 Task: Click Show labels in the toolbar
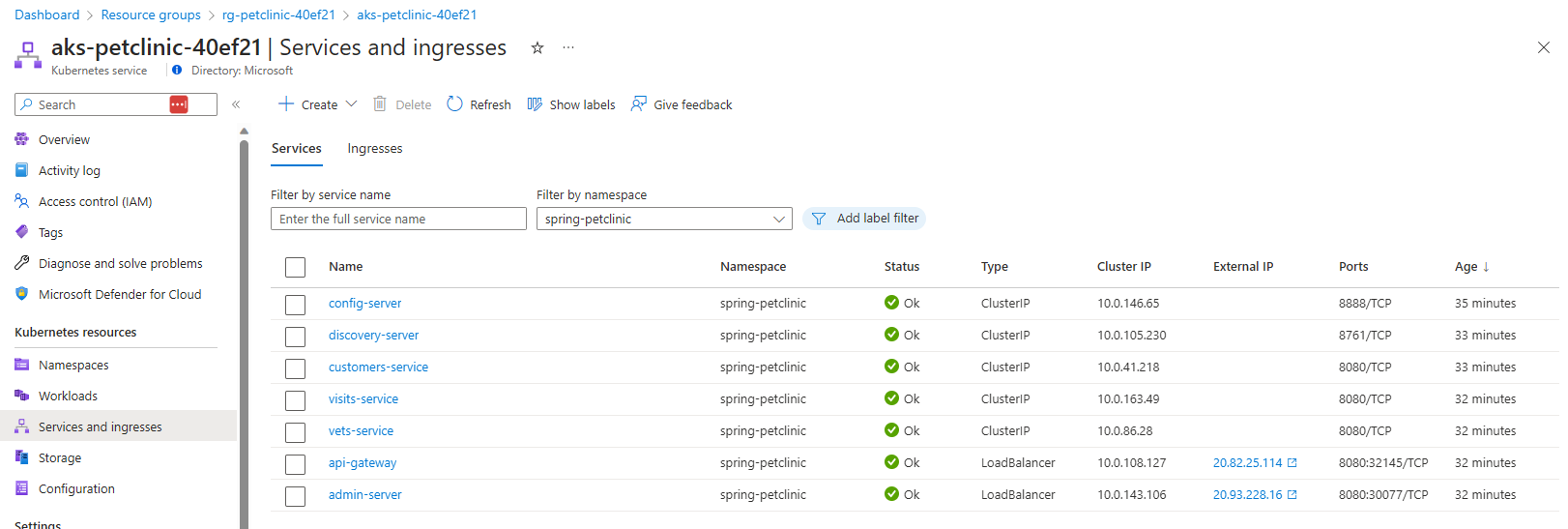pos(571,104)
